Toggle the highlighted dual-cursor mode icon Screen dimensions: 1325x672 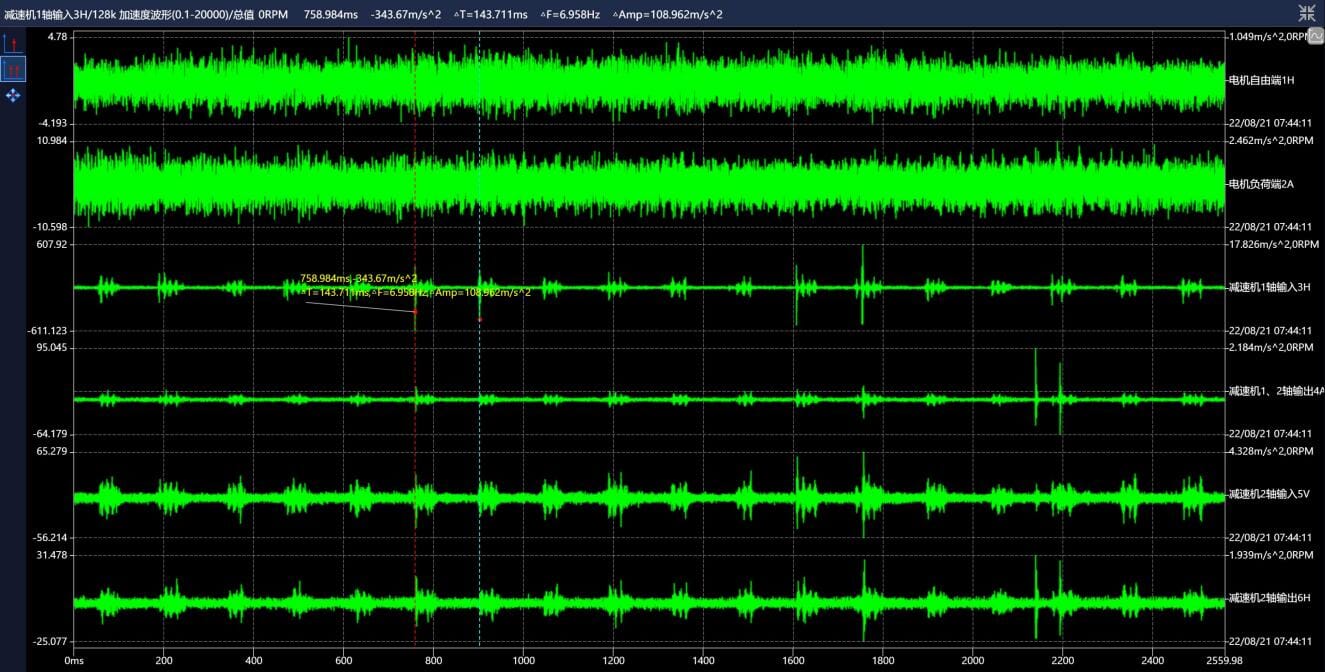[13, 69]
